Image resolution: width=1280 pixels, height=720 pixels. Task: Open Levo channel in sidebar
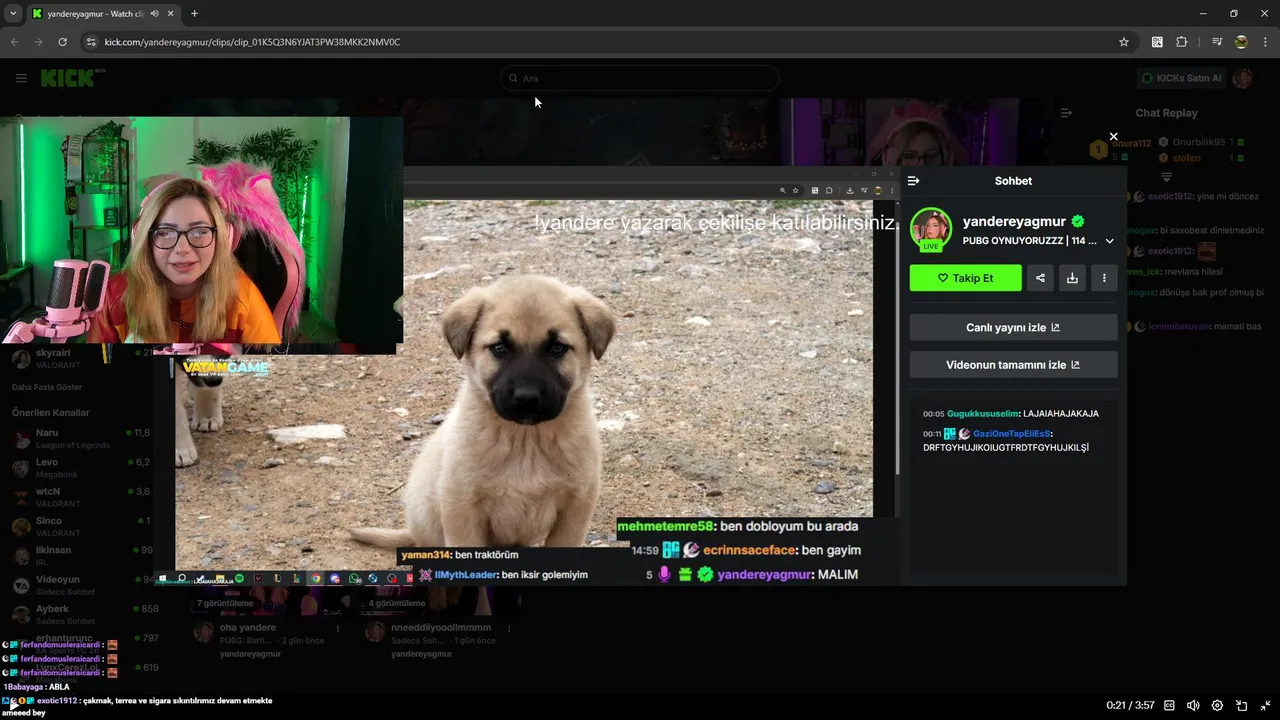[80, 468]
